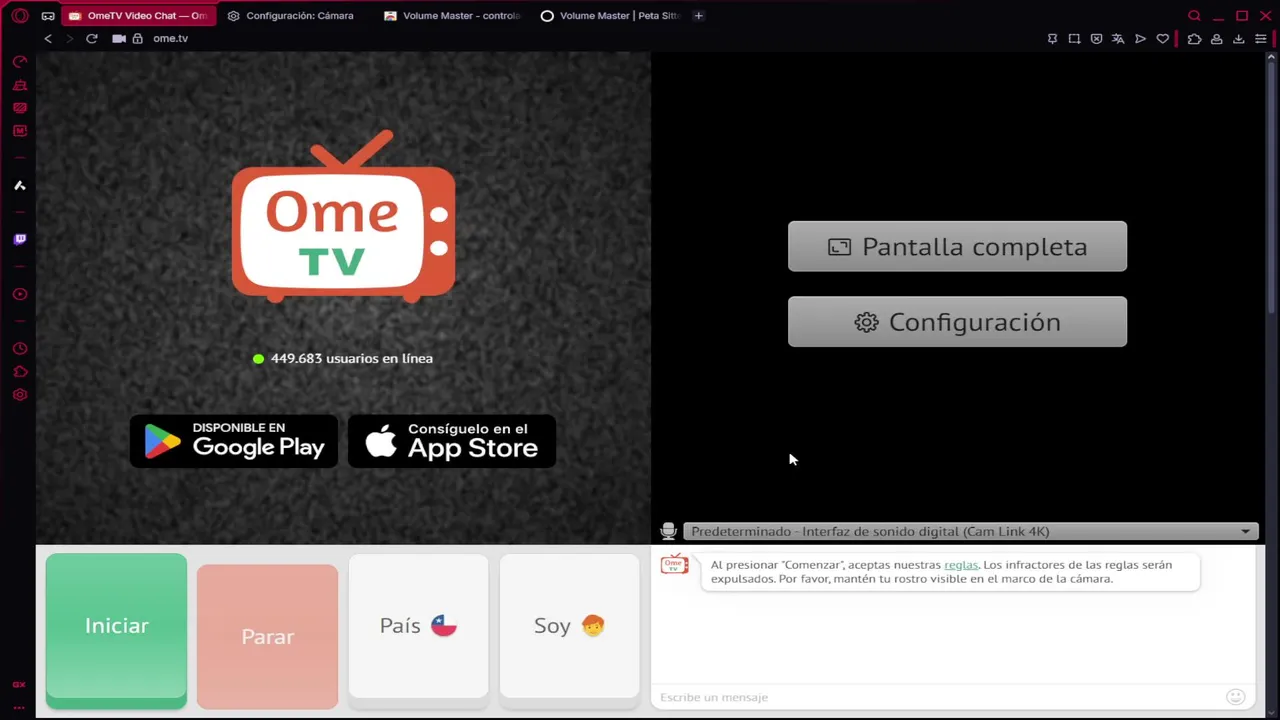Open the Easy Setup sliders icon
The image size is (1280, 720).
tap(1260, 39)
